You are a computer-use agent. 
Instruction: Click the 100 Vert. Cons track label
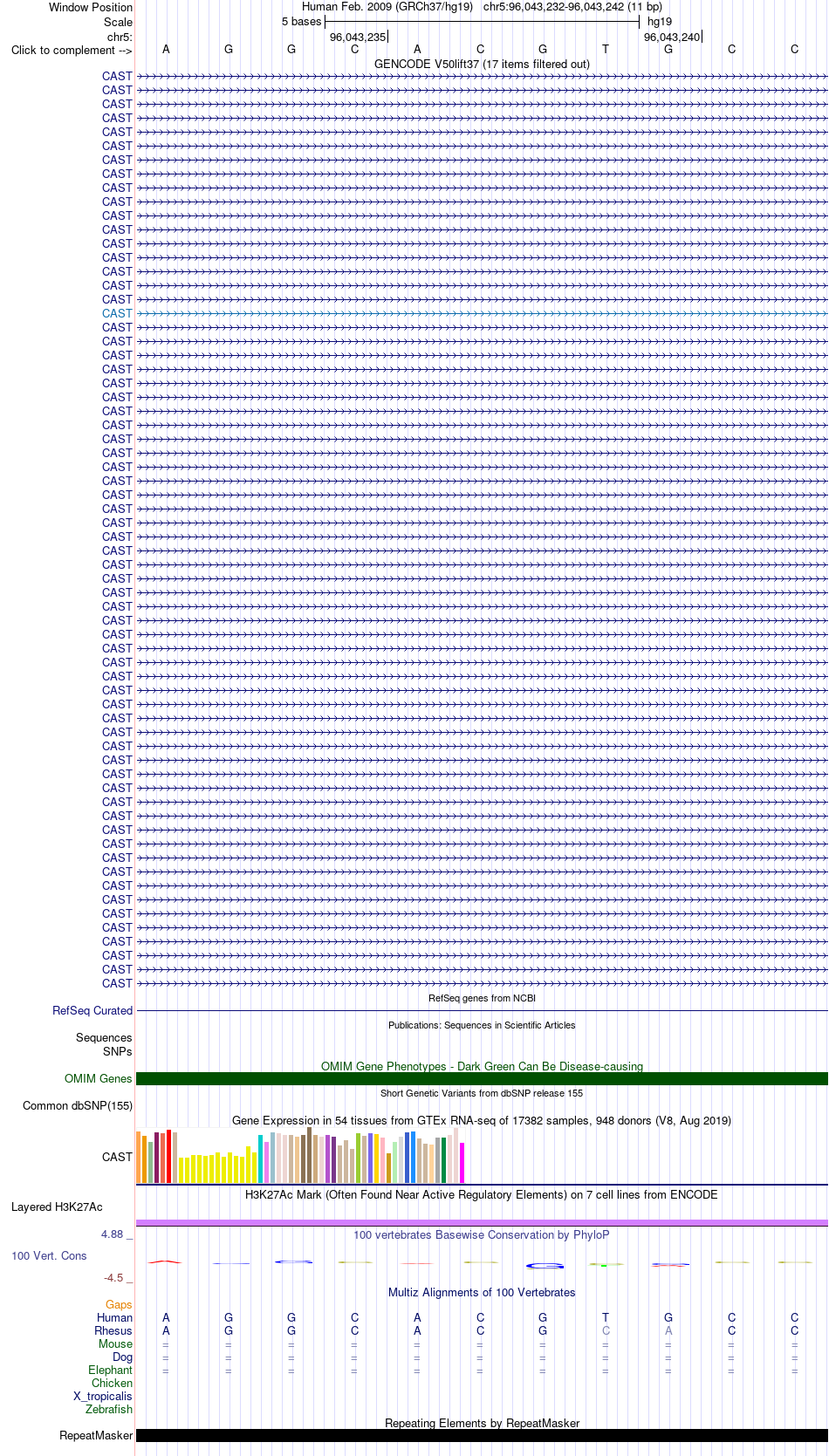tap(49, 1255)
